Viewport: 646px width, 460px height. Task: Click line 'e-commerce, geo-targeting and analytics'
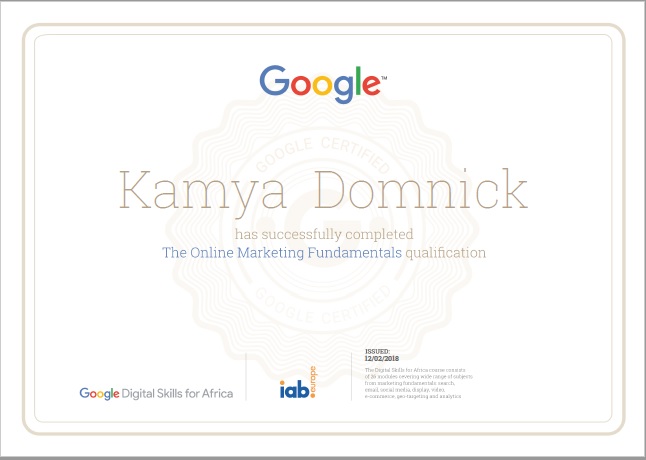coord(413,396)
